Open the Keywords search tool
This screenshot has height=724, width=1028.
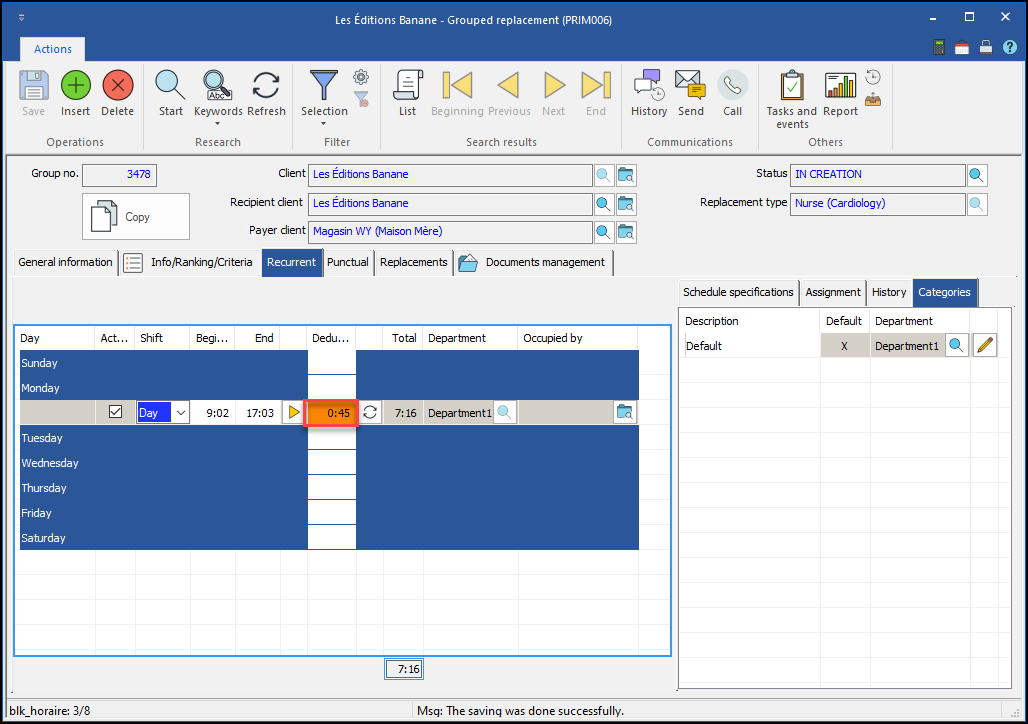218,85
